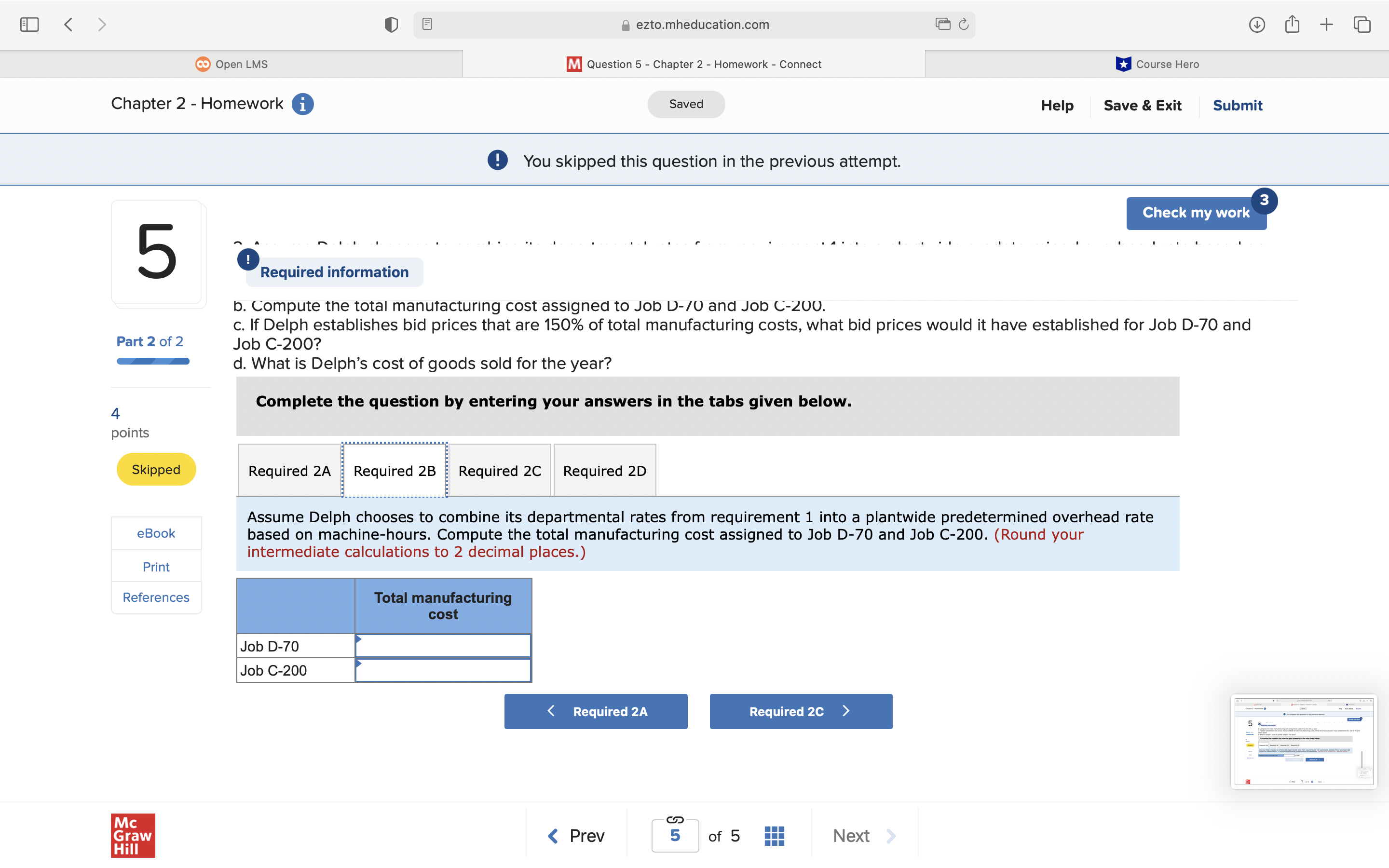
Task: Switch to the Required 2D tab
Action: (x=604, y=470)
